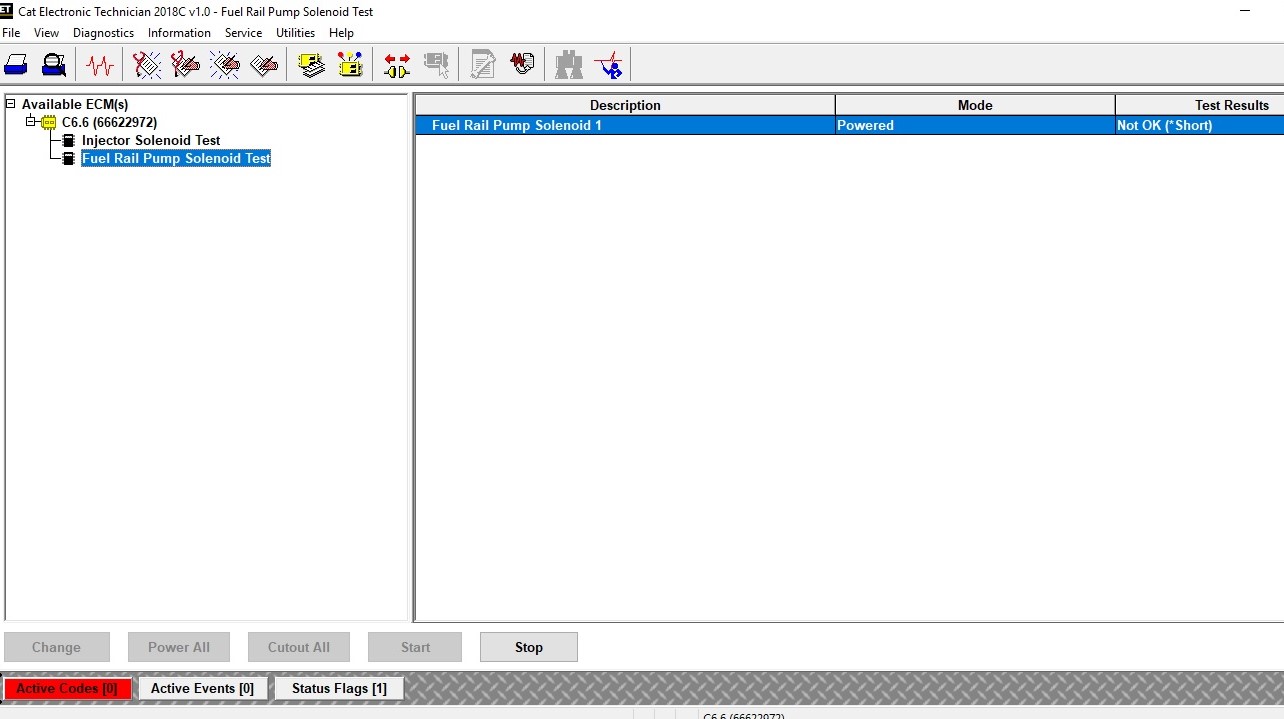Open the Help menu
1284x719 pixels.
(x=341, y=33)
